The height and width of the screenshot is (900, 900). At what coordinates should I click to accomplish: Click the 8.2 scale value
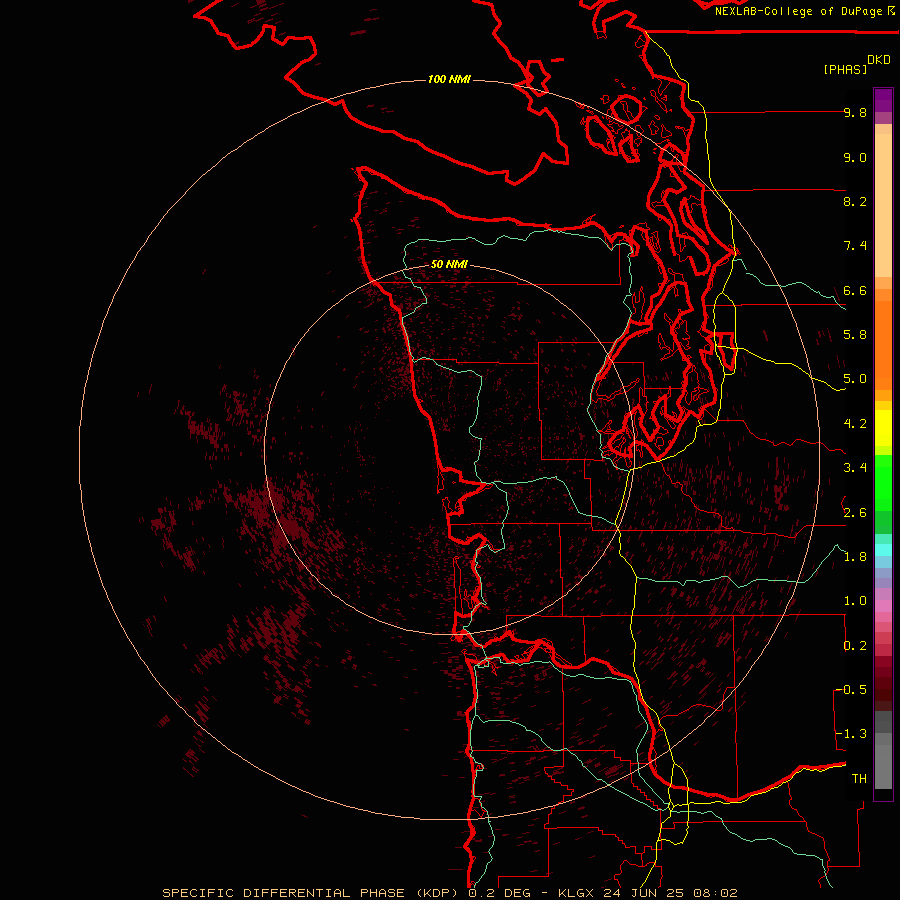click(x=855, y=201)
